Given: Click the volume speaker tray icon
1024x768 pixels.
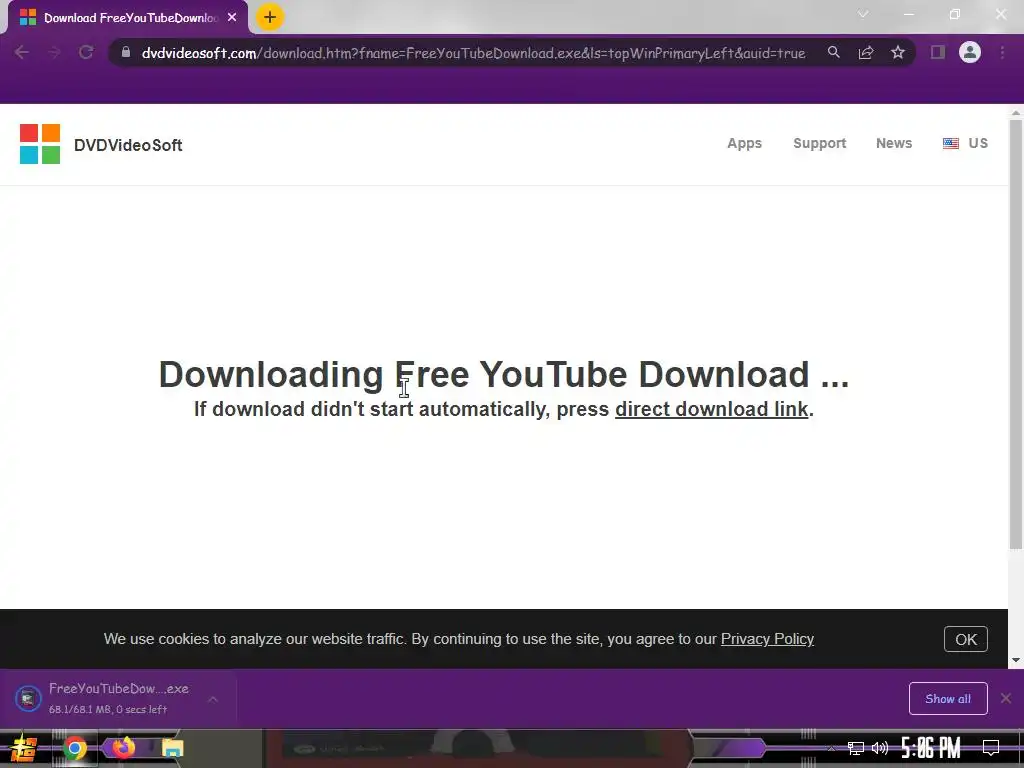Looking at the screenshot, I should coord(880,748).
